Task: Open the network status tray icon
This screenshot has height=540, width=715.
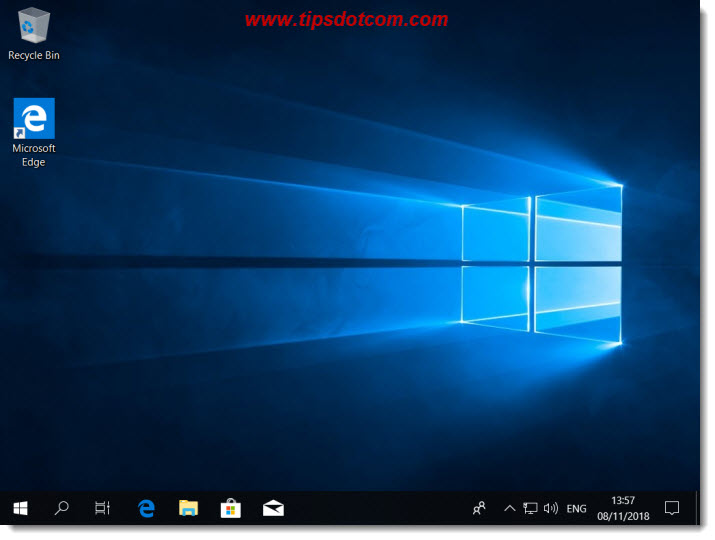Action: tap(530, 508)
